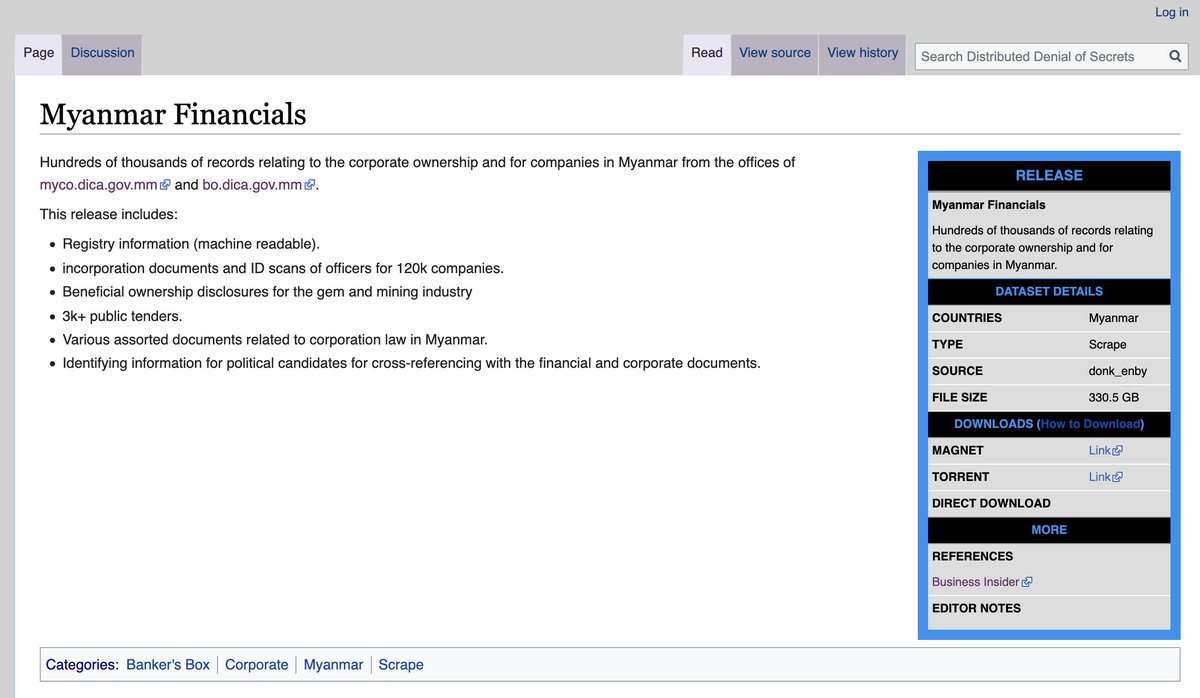Click the TORRENT label in the infobox
Viewport: 1200px width, 698px height.
[x=960, y=477]
